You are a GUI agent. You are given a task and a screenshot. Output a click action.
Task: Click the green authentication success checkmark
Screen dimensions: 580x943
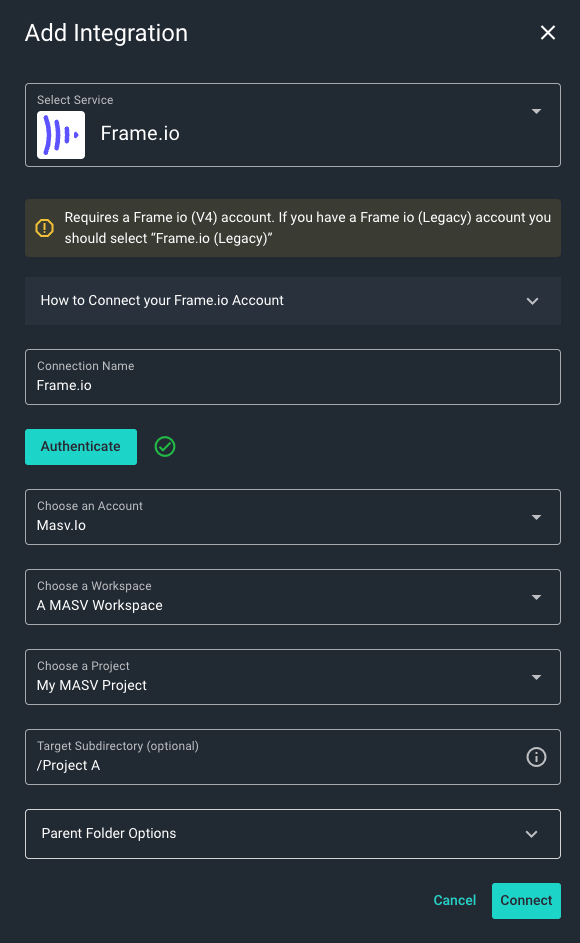(165, 447)
